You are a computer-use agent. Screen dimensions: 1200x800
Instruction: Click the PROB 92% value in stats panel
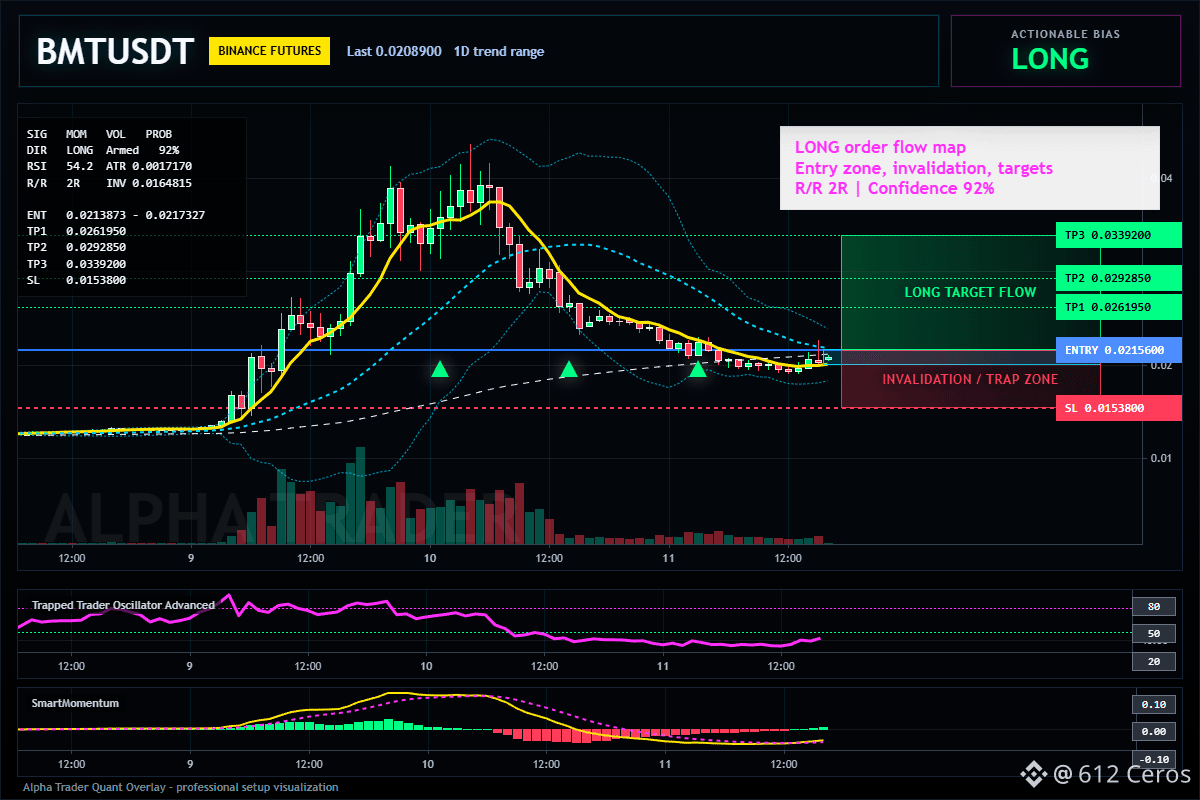tap(167, 150)
